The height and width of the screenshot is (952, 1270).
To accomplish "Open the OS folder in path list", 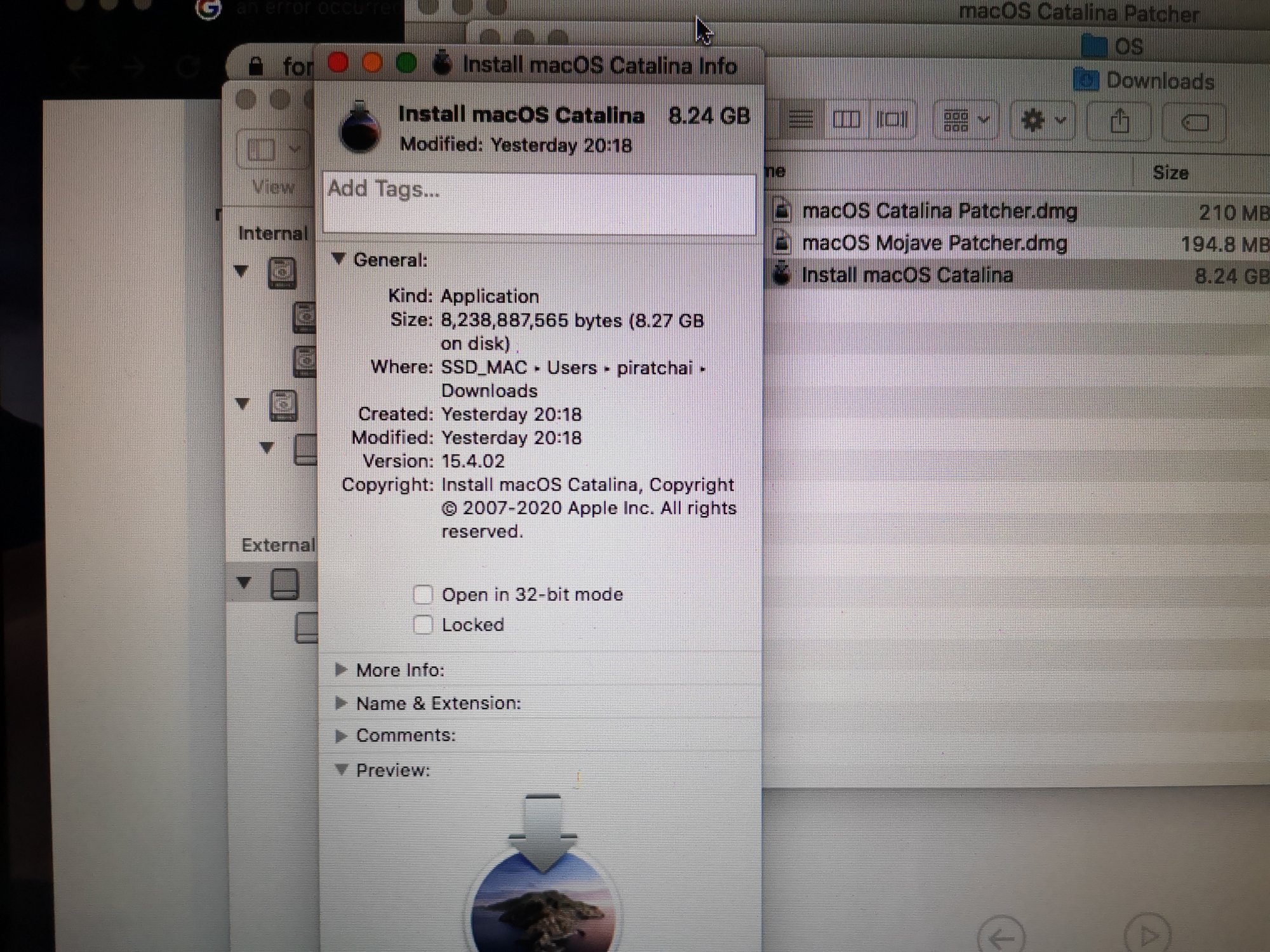I will click(1113, 46).
